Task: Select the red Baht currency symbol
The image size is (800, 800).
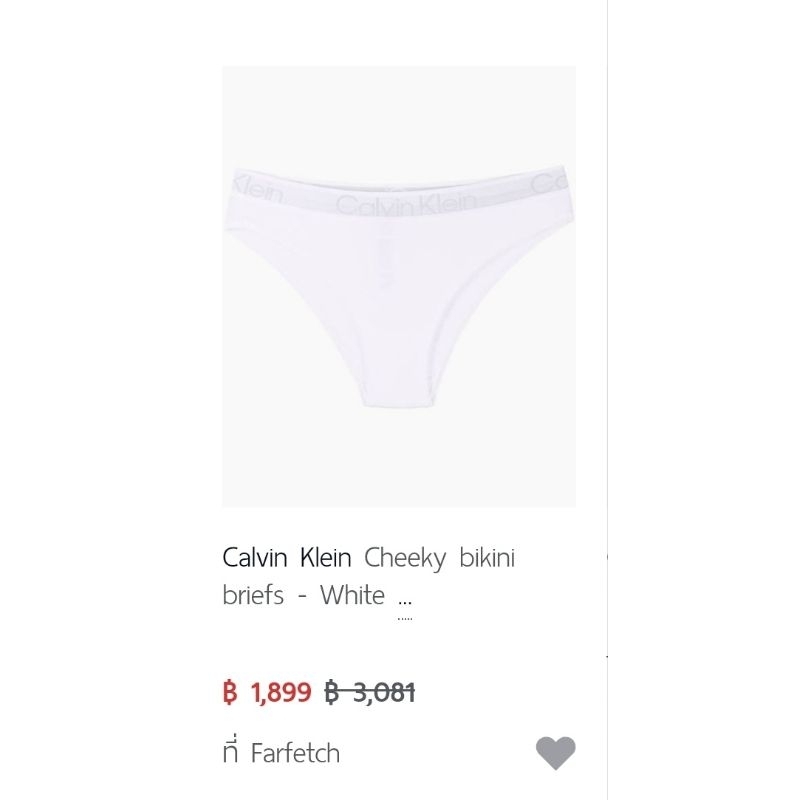Action: click(230, 692)
